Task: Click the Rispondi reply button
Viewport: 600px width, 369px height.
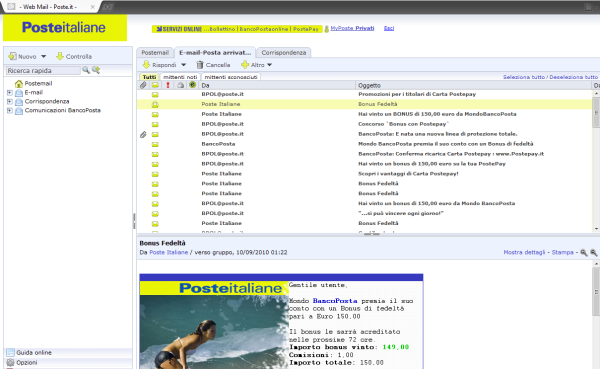Action: pyautogui.click(x=160, y=65)
